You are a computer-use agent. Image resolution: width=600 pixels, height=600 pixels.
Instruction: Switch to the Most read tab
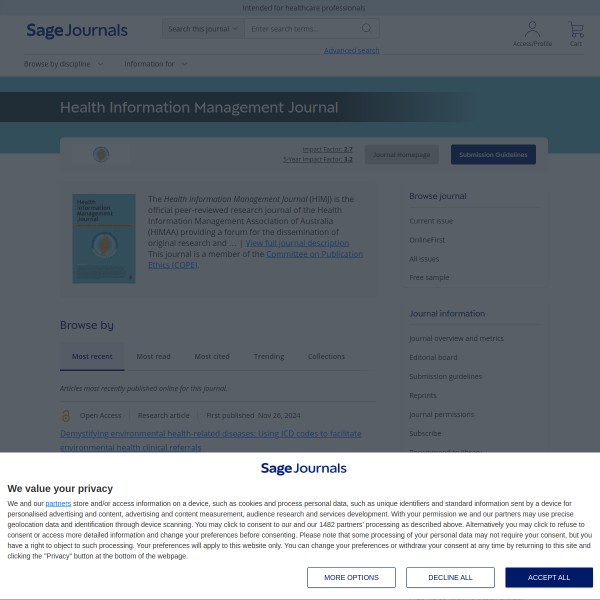point(153,356)
